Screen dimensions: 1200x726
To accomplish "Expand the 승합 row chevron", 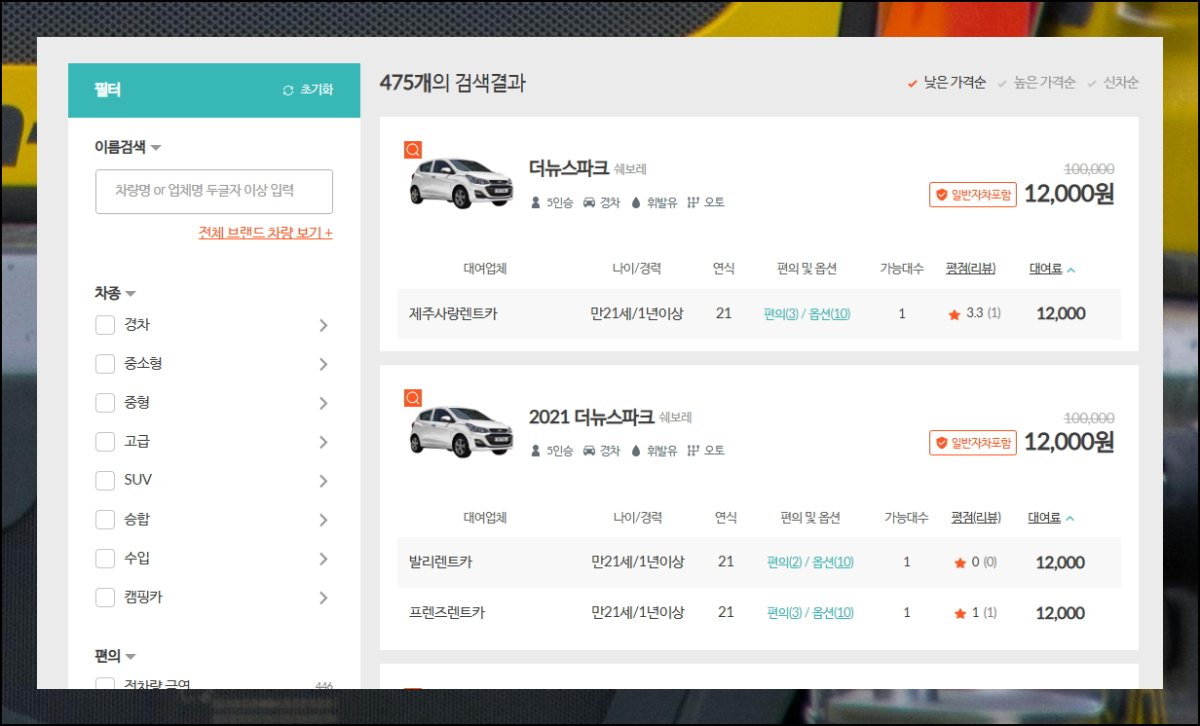I will tap(323, 520).
